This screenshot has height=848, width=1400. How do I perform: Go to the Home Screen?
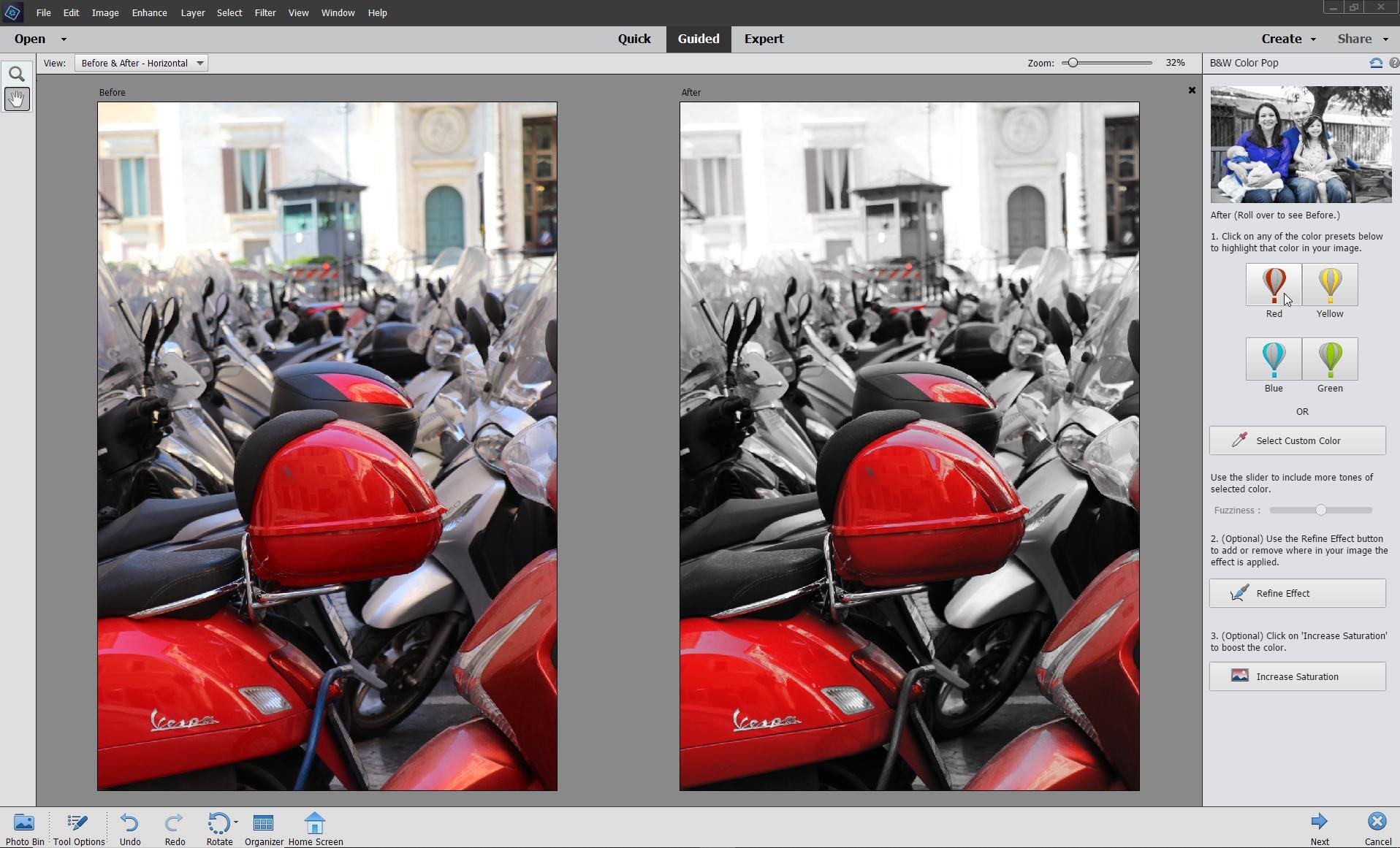(x=315, y=829)
